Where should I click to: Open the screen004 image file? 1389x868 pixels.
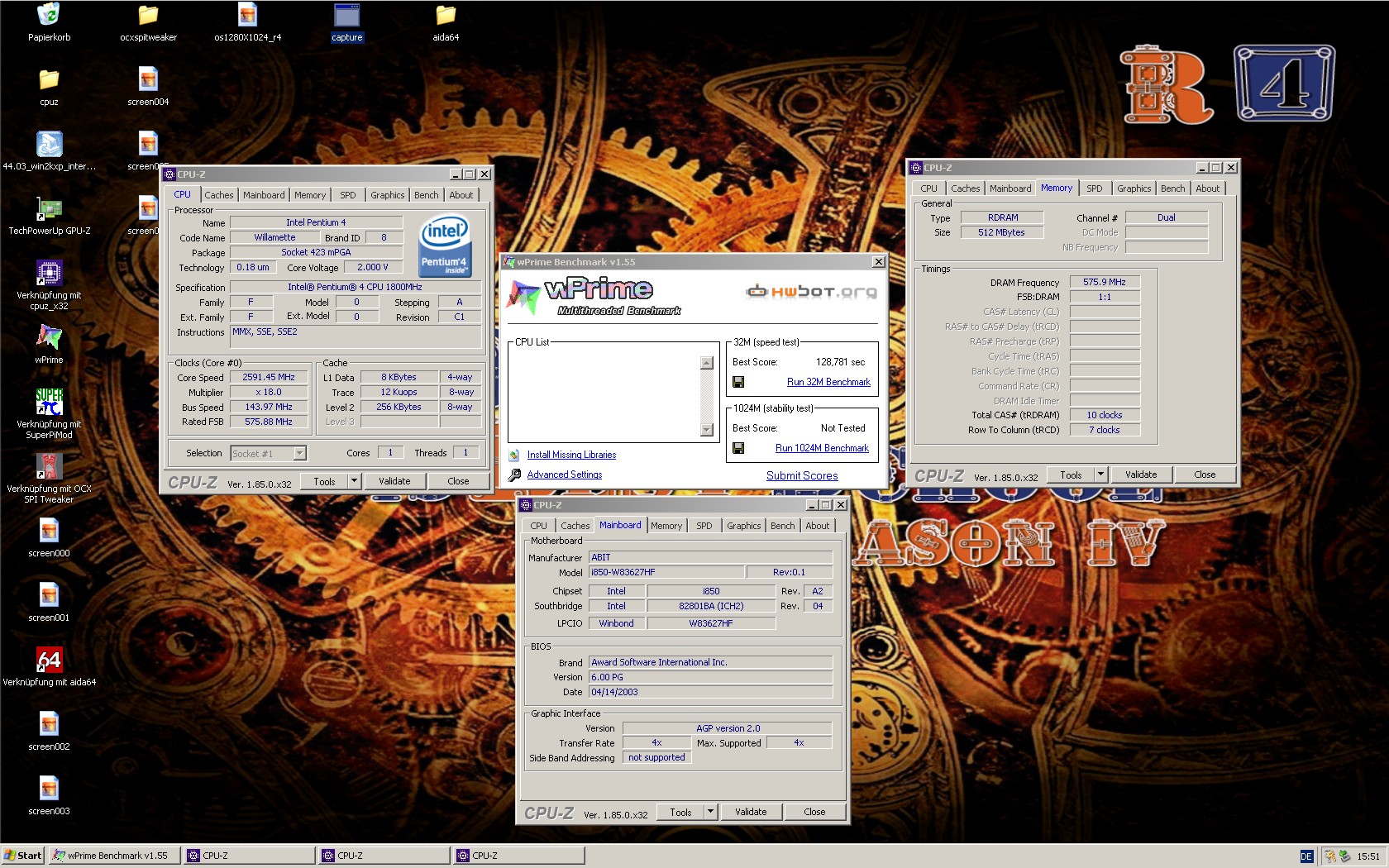pyautogui.click(x=148, y=79)
